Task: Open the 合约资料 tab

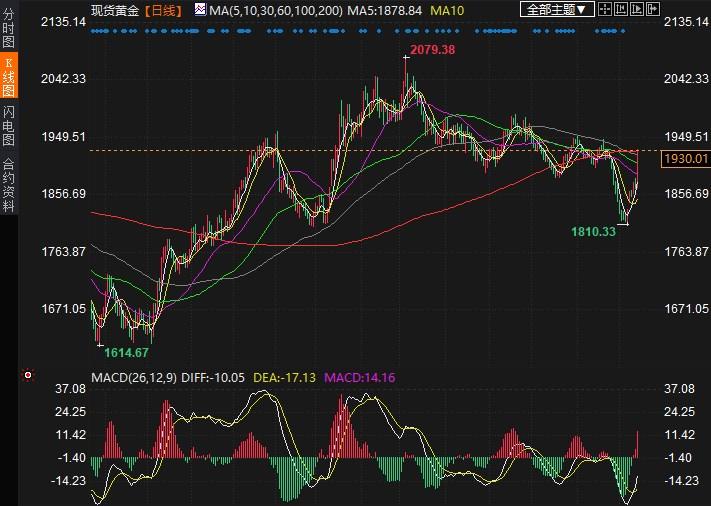Action: 8,185
